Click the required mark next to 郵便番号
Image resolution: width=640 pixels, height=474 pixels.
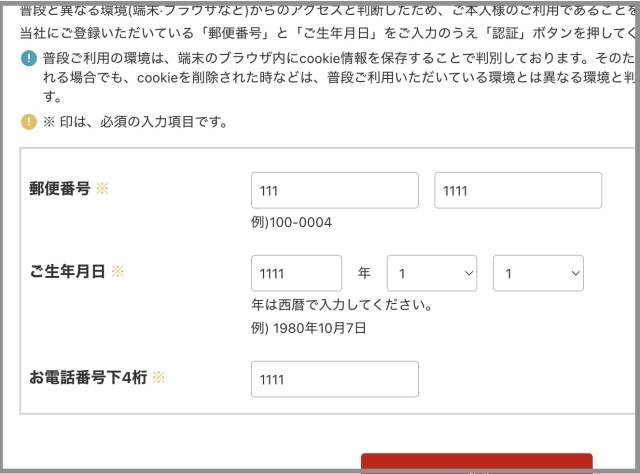point(102,189)
